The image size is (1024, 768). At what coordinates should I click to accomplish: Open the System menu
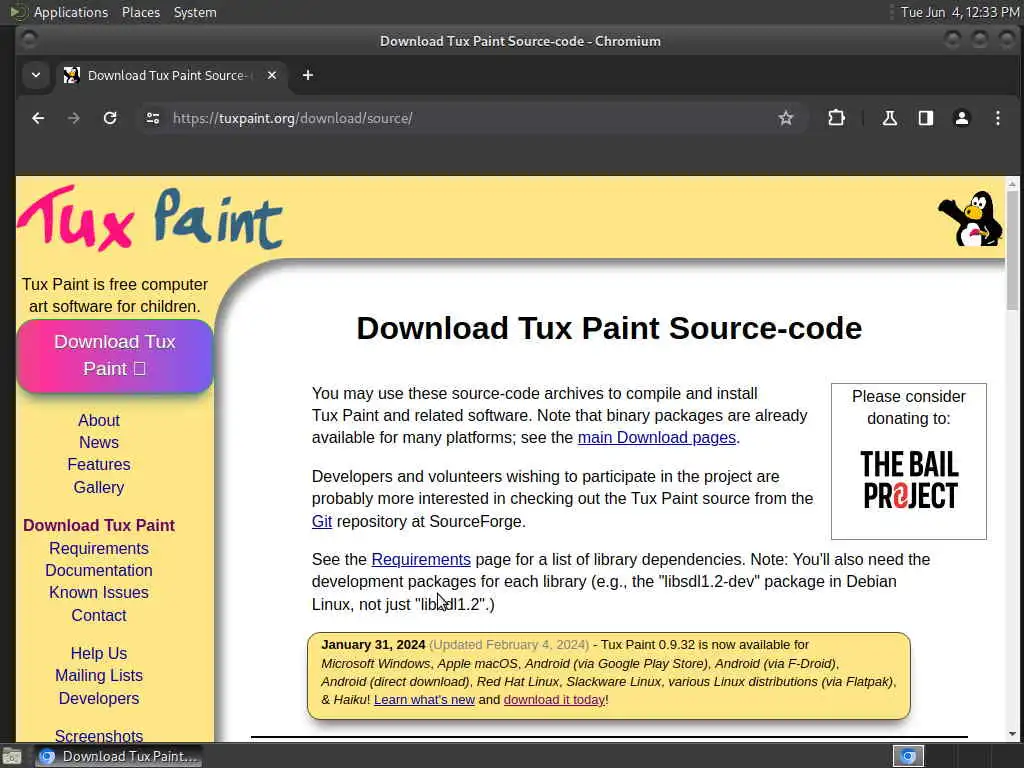(x=195, y=12)
